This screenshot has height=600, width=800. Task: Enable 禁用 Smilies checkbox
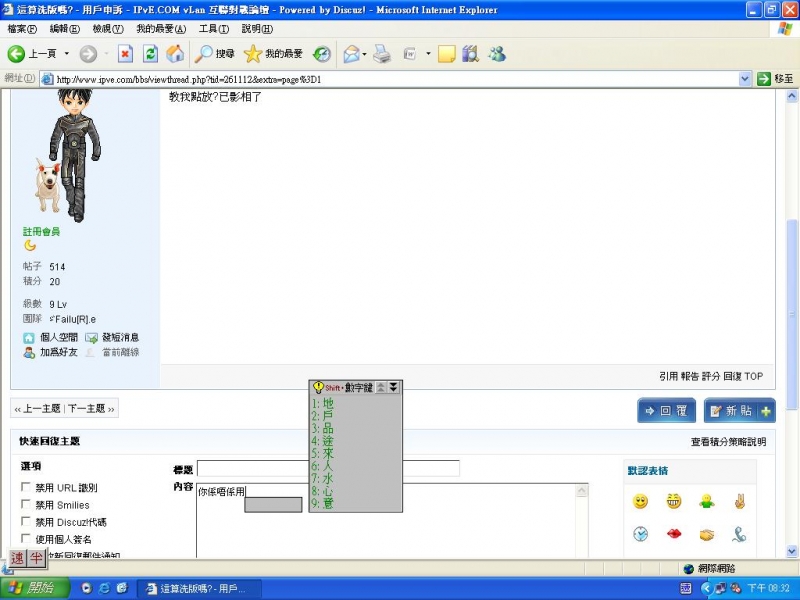(x=26, y=504)
